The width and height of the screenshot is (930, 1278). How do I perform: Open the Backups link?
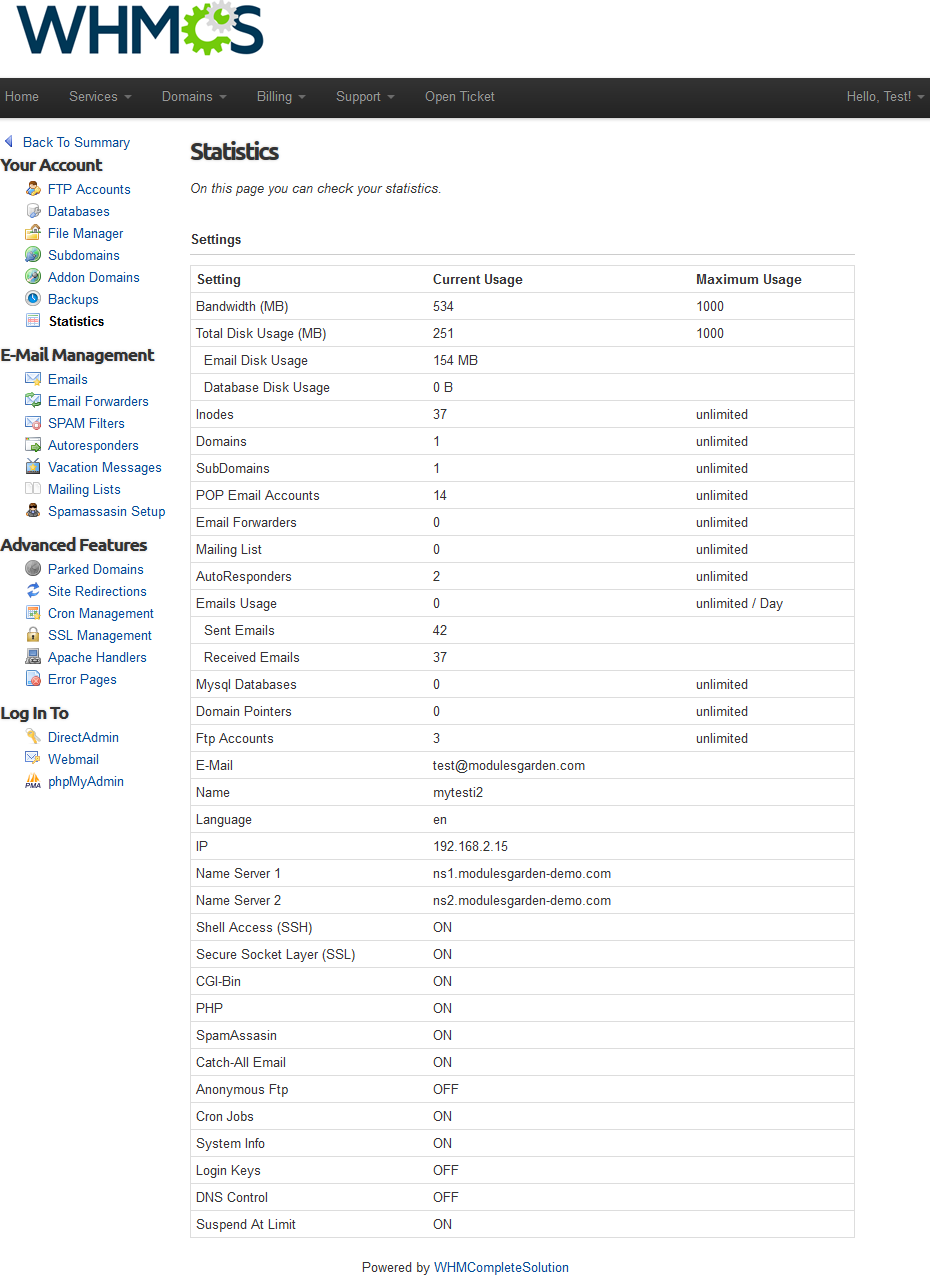pos(73,299)
